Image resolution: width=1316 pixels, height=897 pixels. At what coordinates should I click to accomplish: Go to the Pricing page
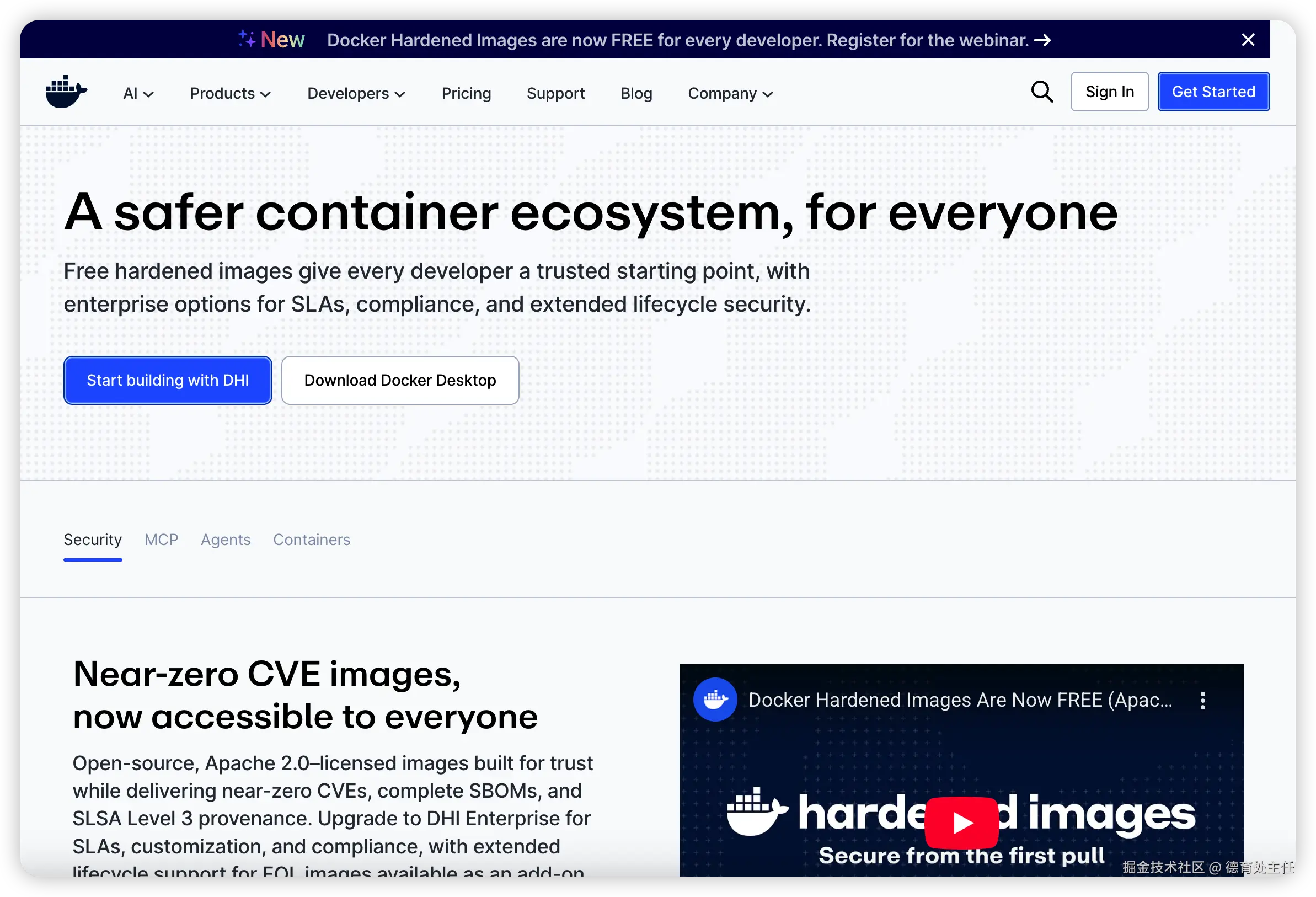(466, 93)
